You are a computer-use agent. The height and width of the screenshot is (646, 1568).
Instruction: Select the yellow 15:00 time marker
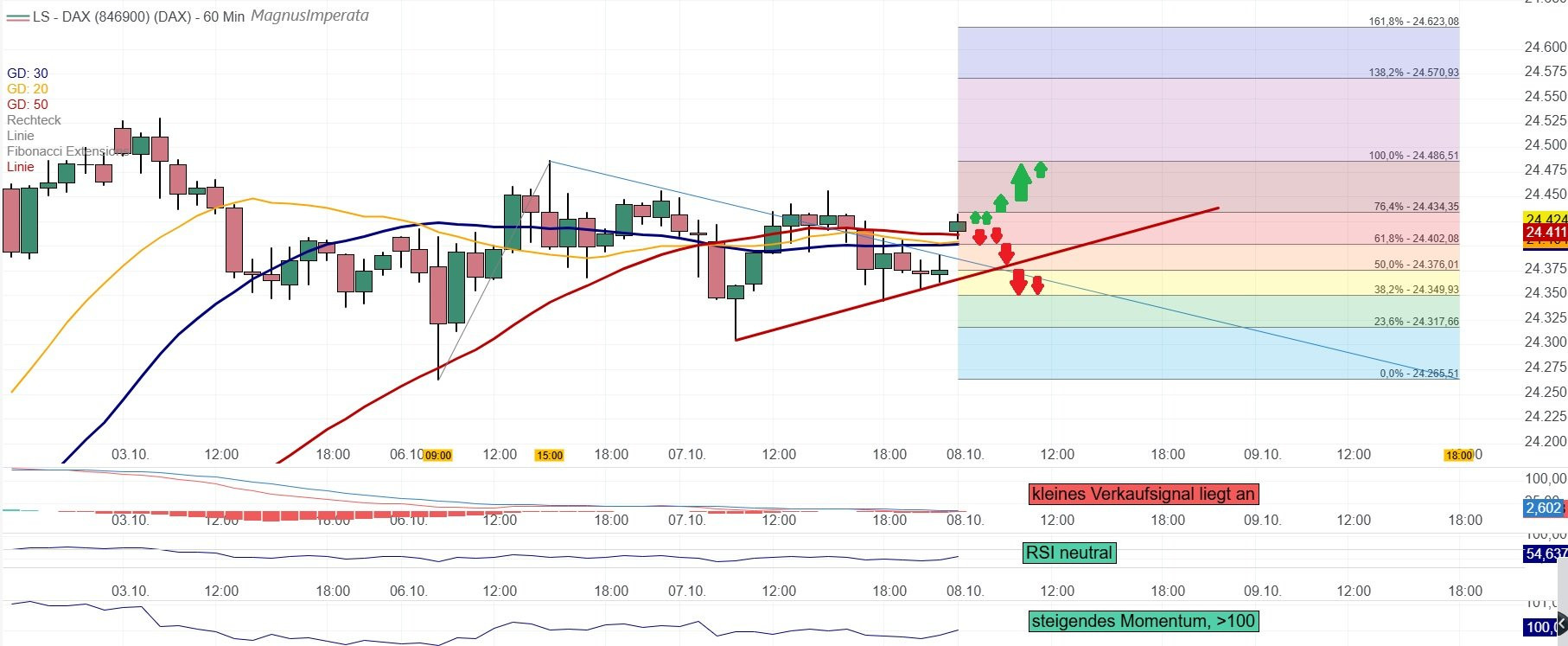pyautogui.click(x=550, y=456)
